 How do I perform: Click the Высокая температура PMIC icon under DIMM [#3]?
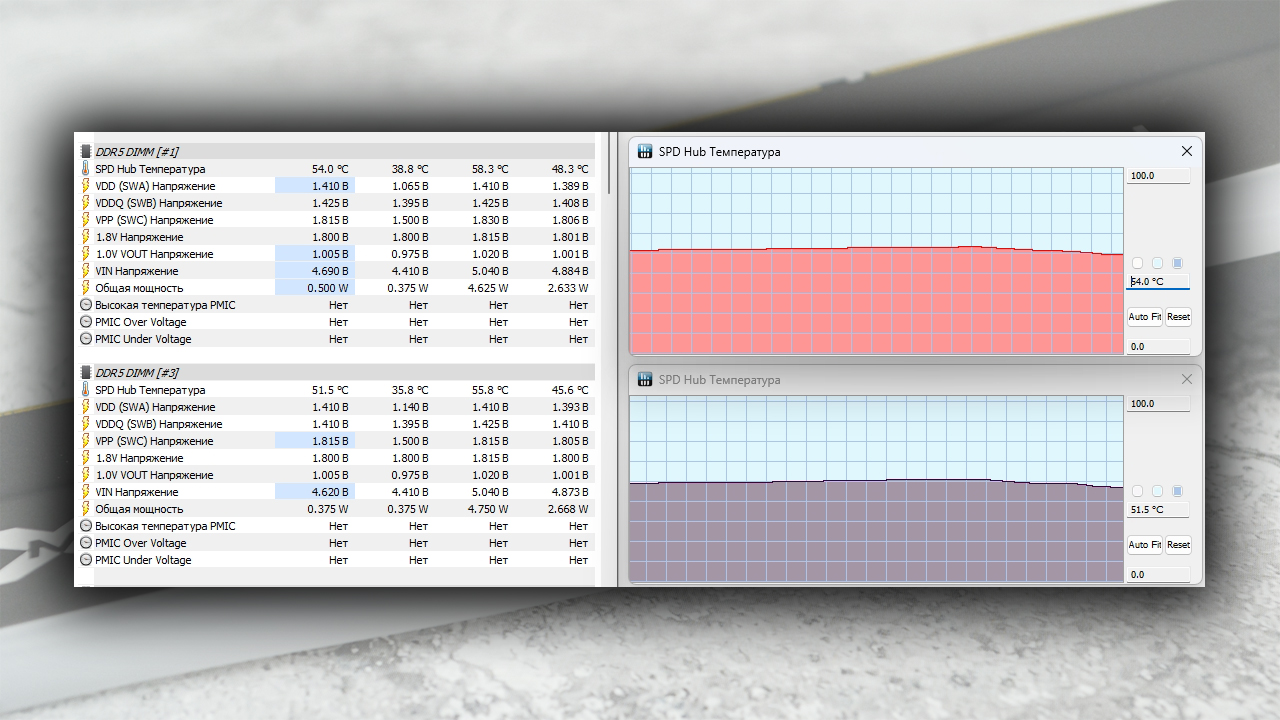point(85,526)
